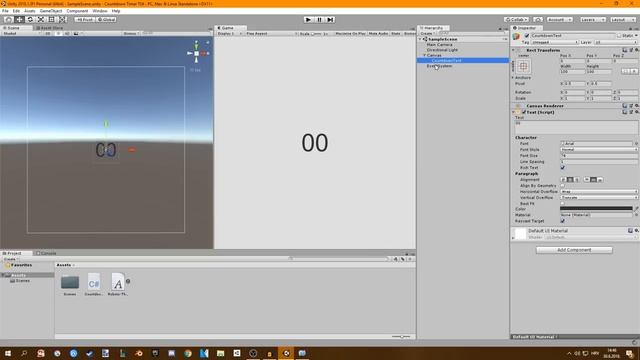Toggle Raycast Target checkbox

(563, 221)
